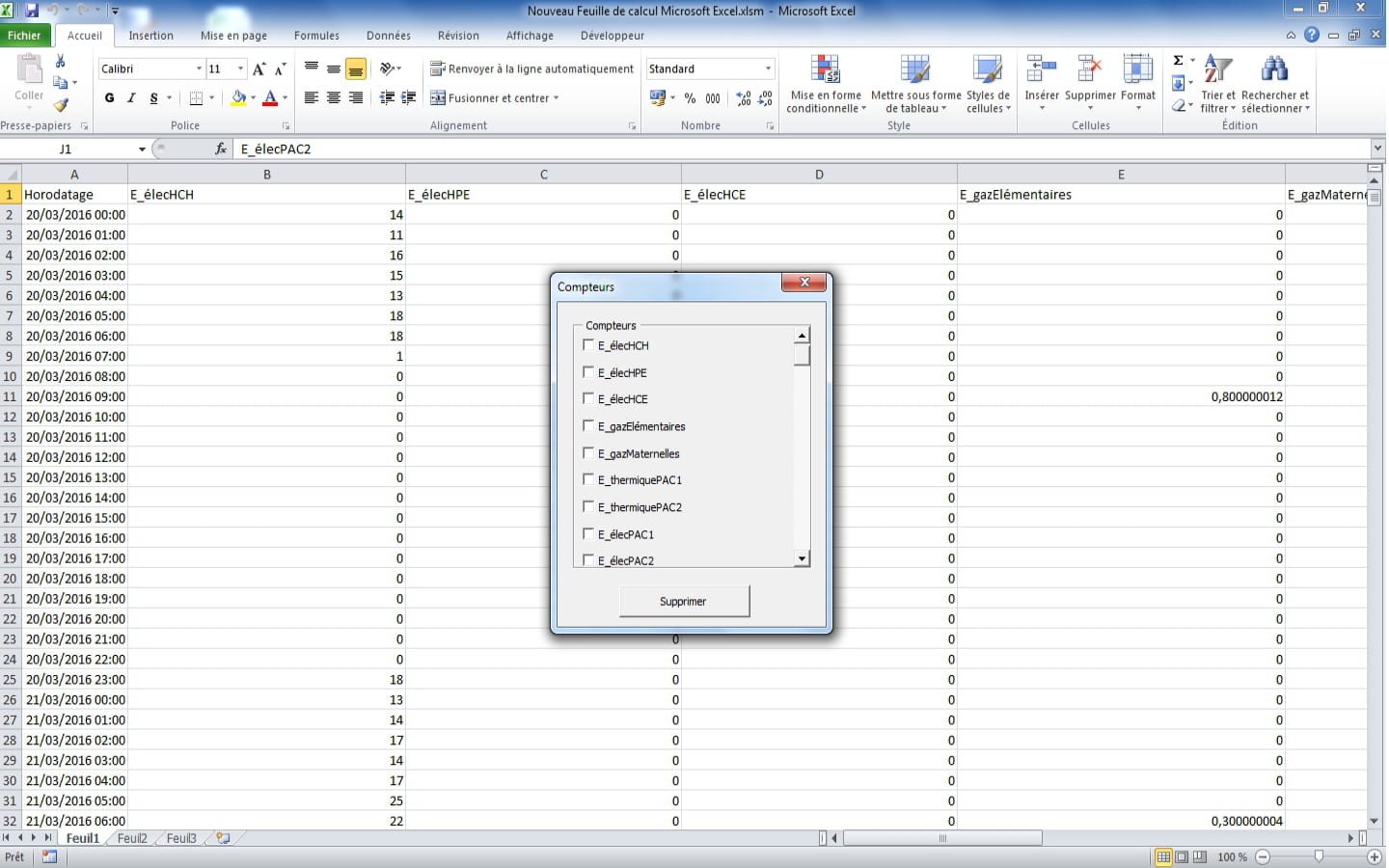
Task: Decrease the indent
Action: point(387,97)
